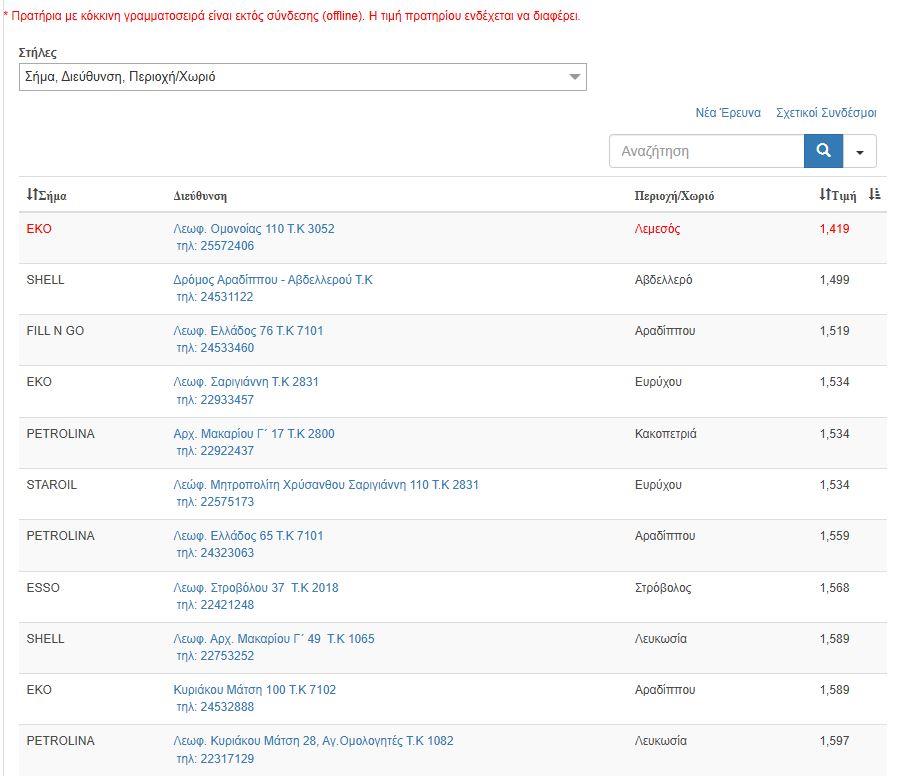
Task: Sort the table by Τιμή column
Action: click(838, 195)
